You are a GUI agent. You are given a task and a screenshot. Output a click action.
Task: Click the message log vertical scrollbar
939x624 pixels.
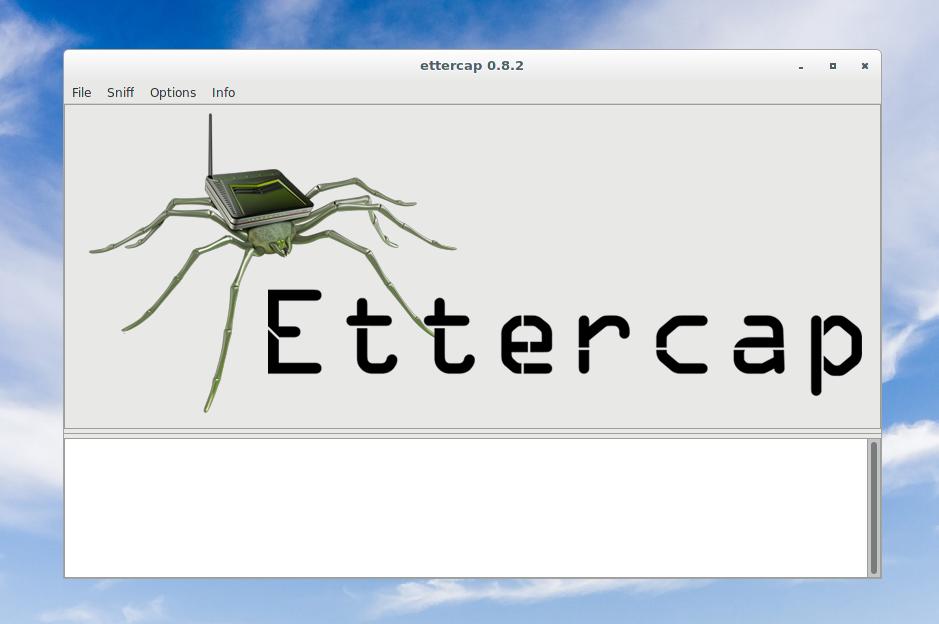(x=874, y=507)
